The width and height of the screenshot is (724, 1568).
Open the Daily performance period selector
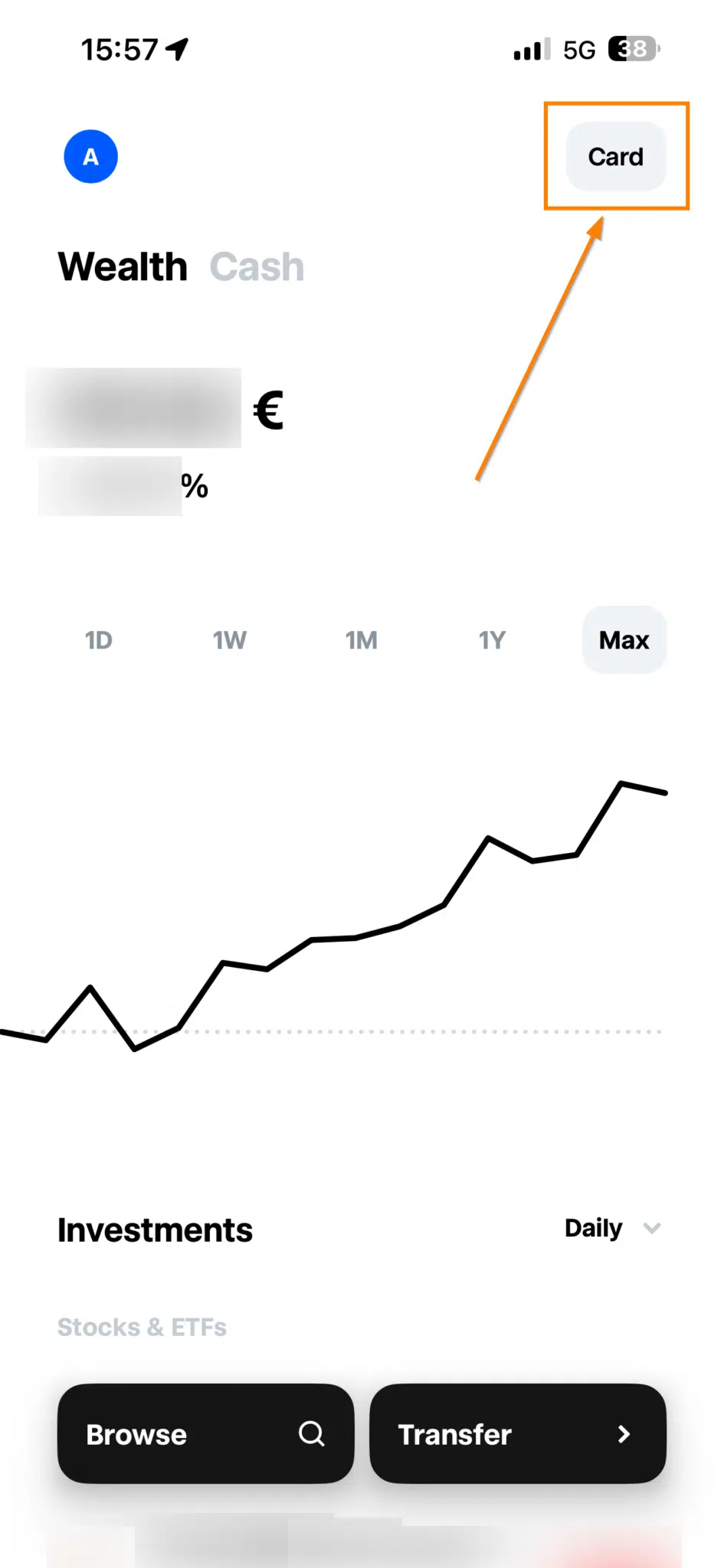594,1229
